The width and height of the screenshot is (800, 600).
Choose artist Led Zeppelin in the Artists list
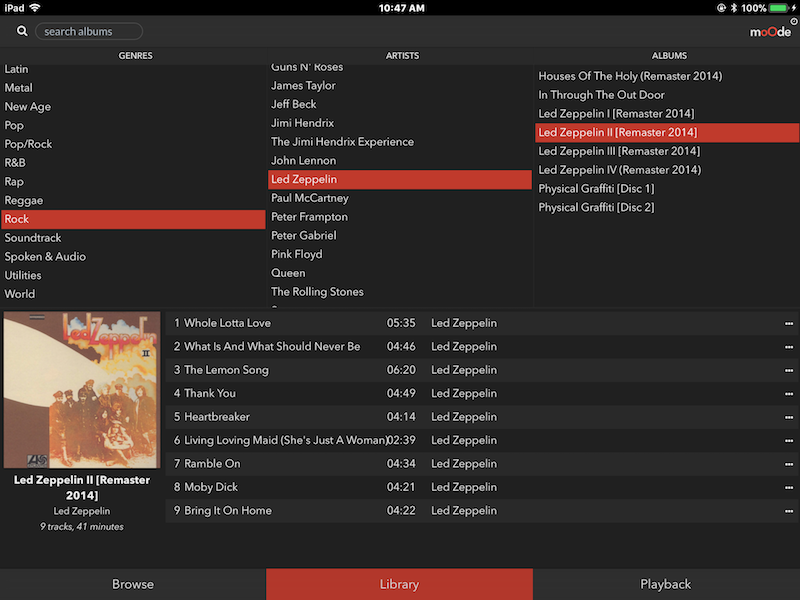399,180
